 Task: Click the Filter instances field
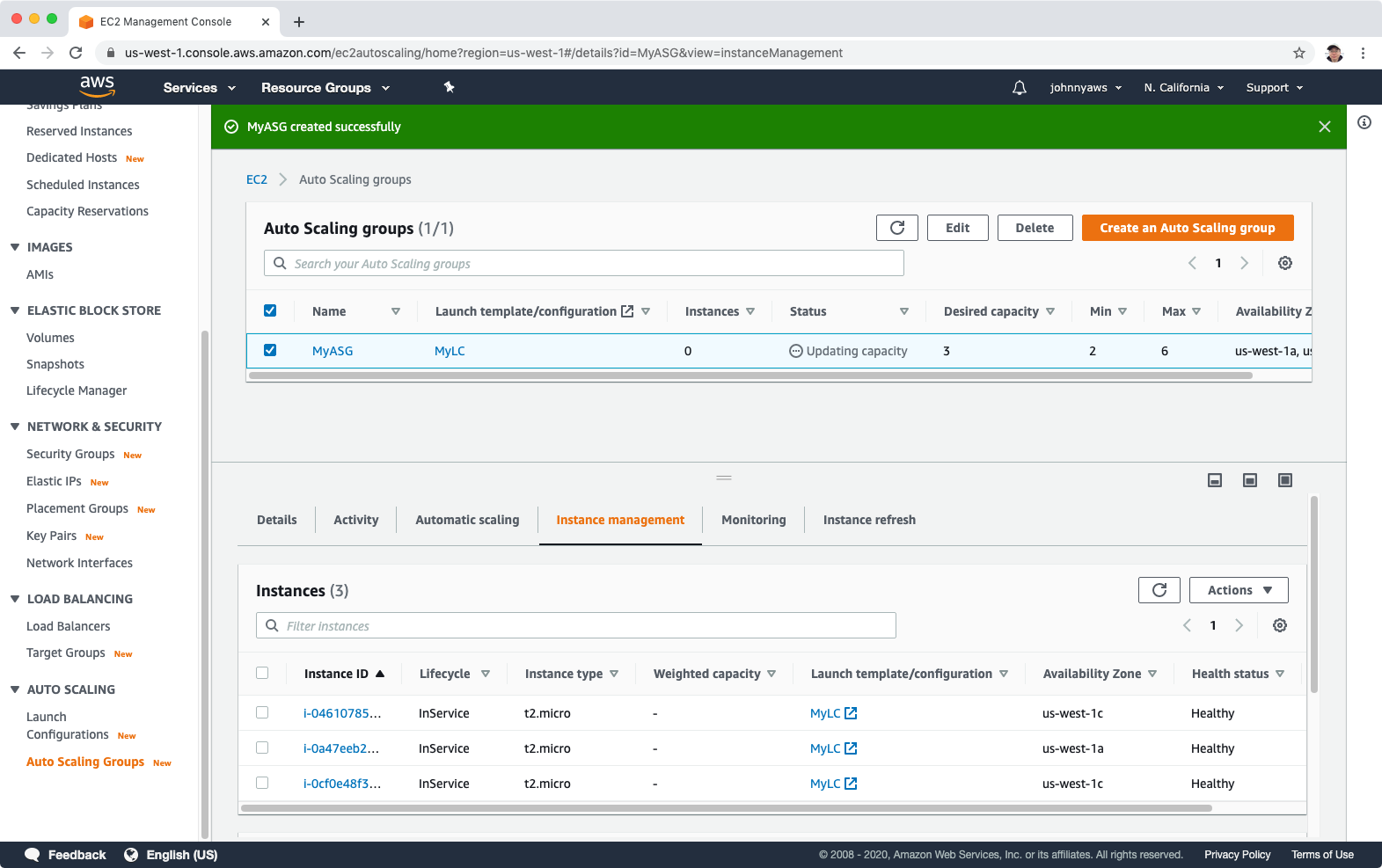576,625
